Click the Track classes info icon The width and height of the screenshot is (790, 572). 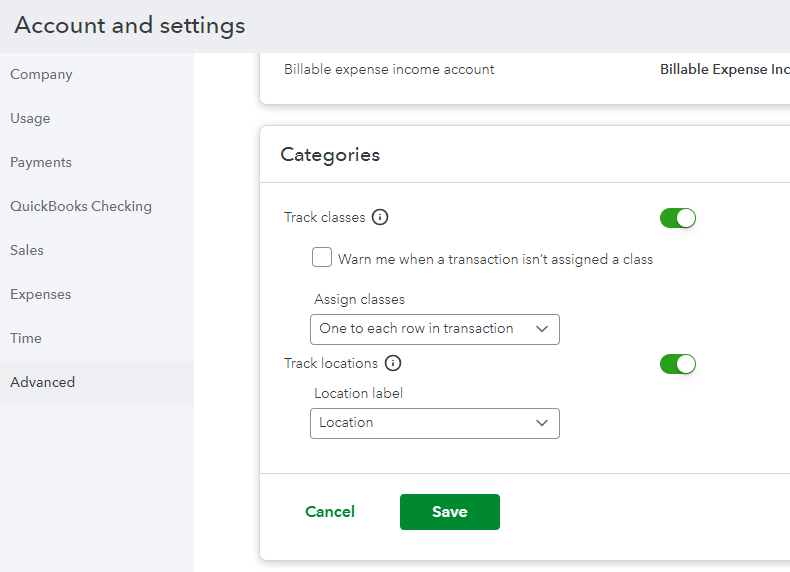[x=380, y=217]
